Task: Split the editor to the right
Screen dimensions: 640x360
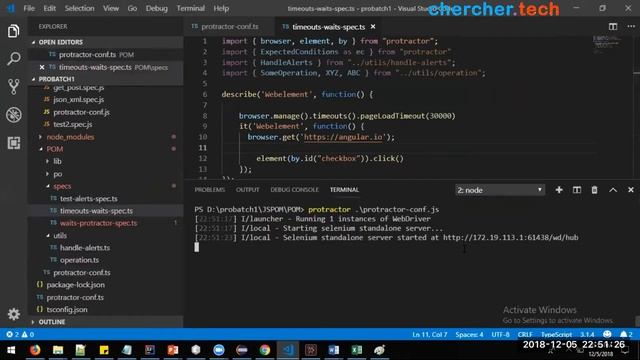Action: coord(613,27)
